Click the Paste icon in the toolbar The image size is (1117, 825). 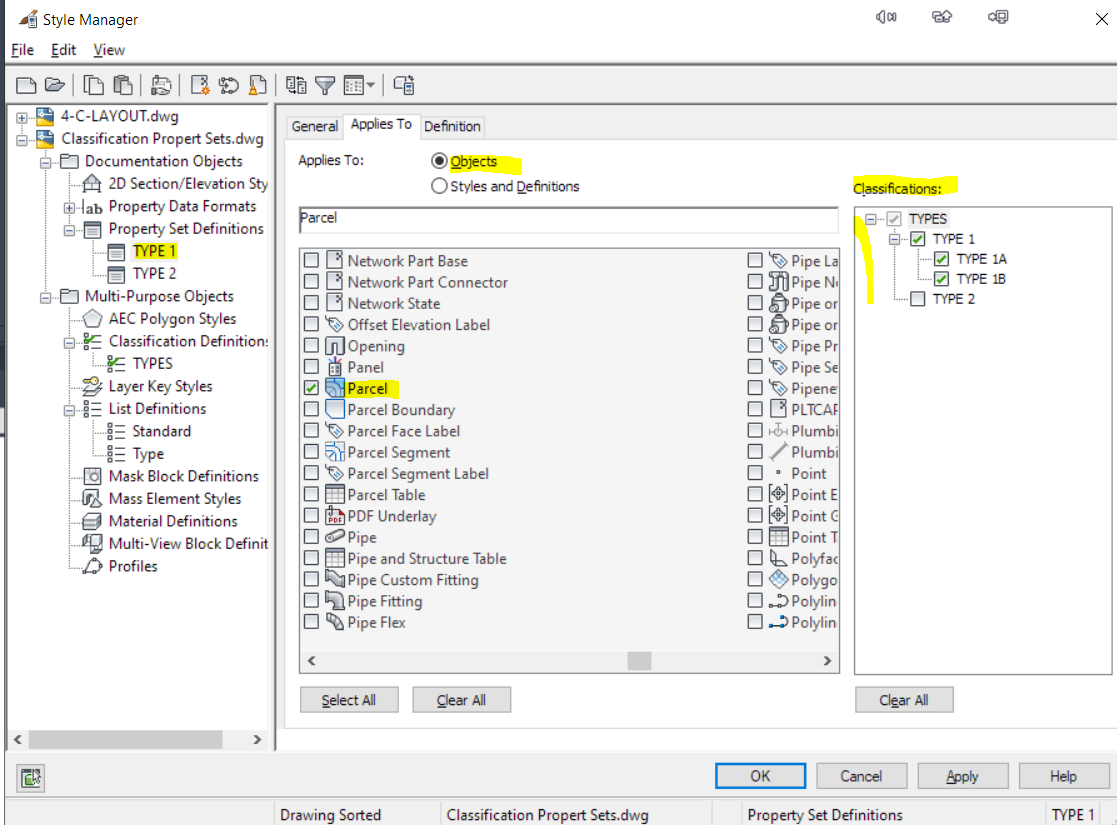(122, 84)
